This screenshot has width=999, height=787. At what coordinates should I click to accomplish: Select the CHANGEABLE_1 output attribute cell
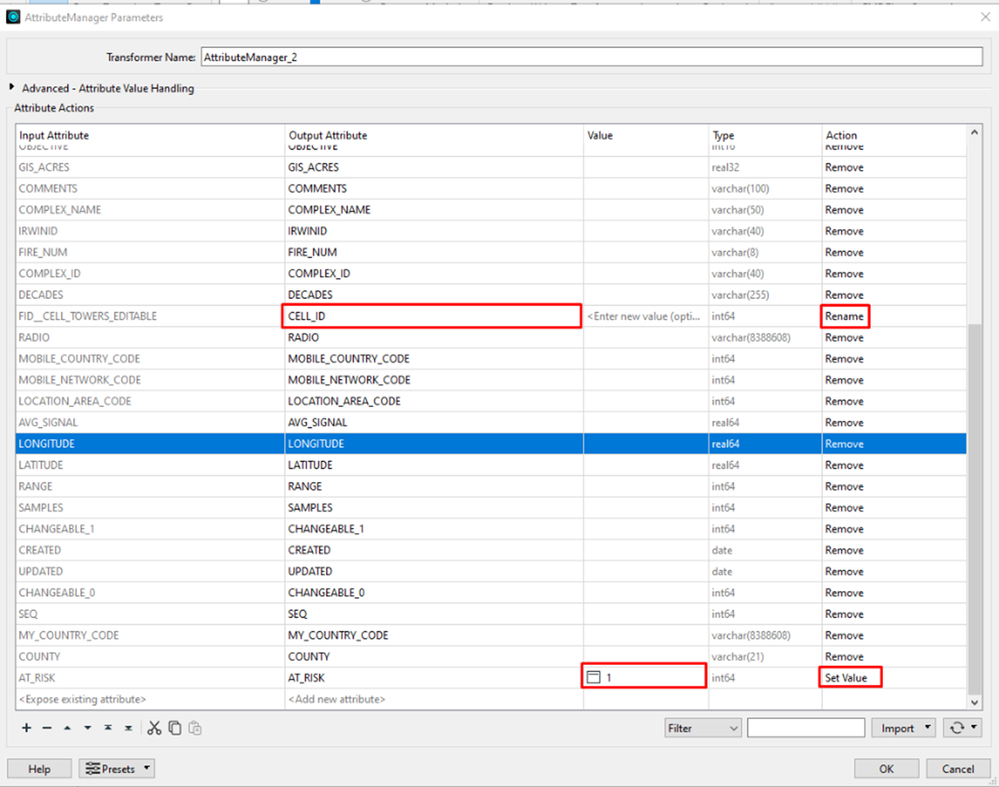point(433,529)
